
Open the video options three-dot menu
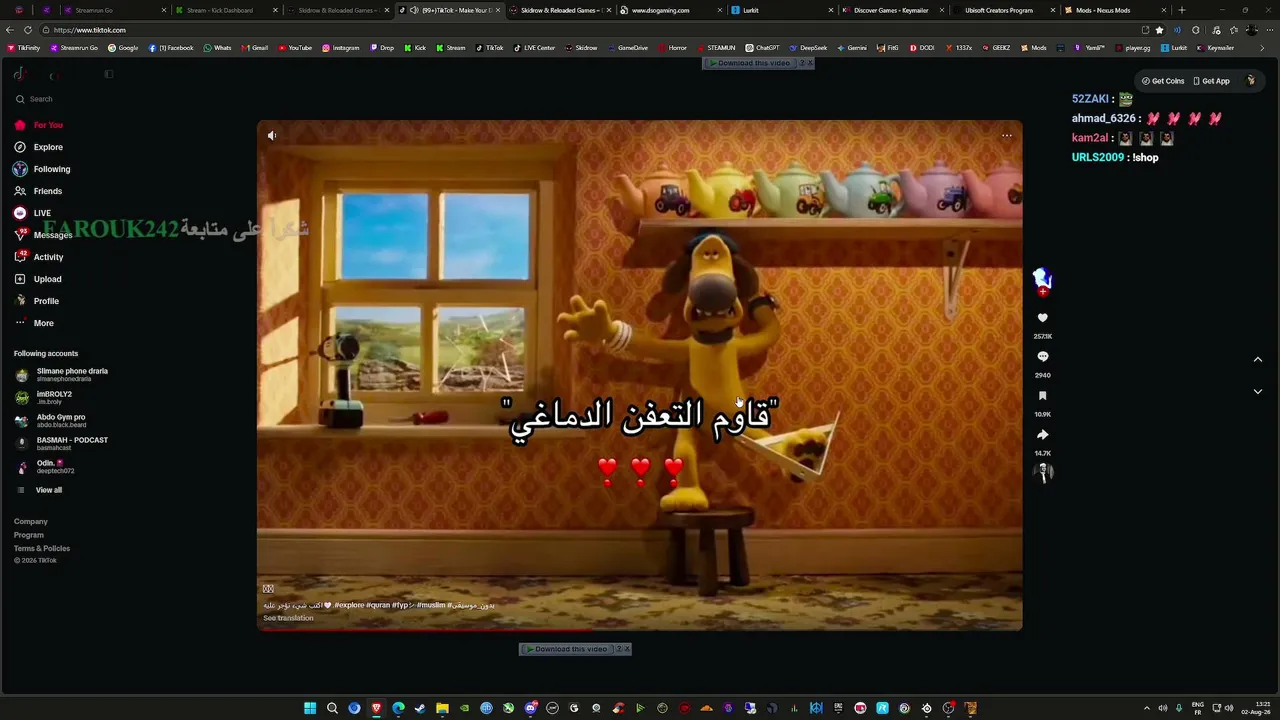(x=1007, y=135)
